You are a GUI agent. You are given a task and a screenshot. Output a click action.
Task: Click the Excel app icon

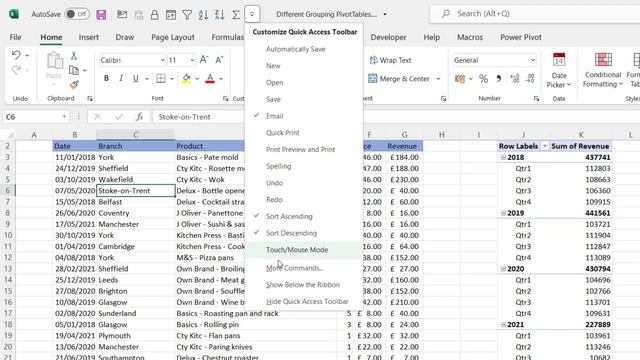pos(14,14)
